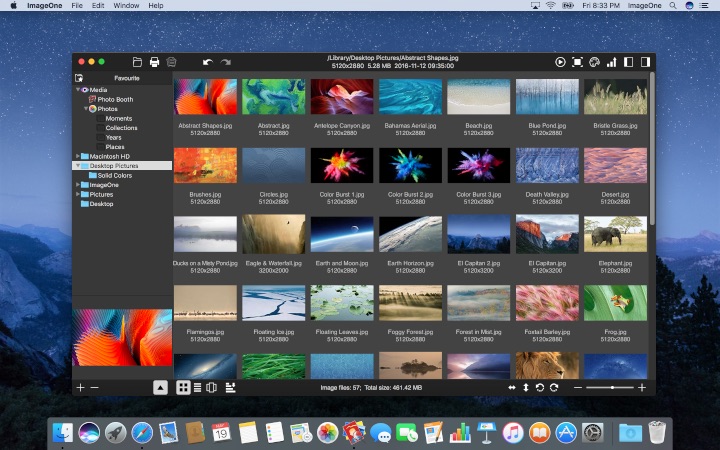Flip image vertically icon
The width and height of the screenshot is (720, 450).
click(x=526, y=388)
